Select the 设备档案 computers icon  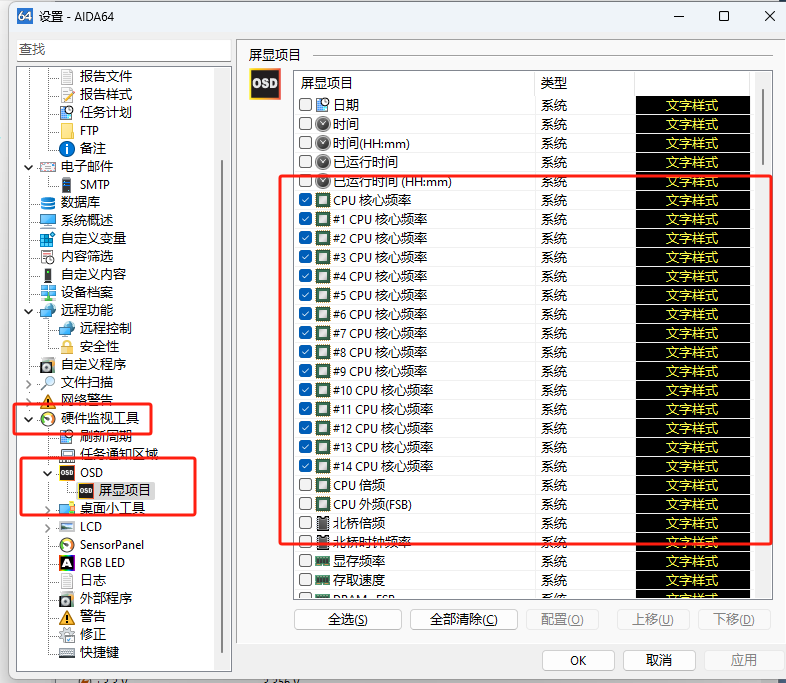[x=48, y=293]
